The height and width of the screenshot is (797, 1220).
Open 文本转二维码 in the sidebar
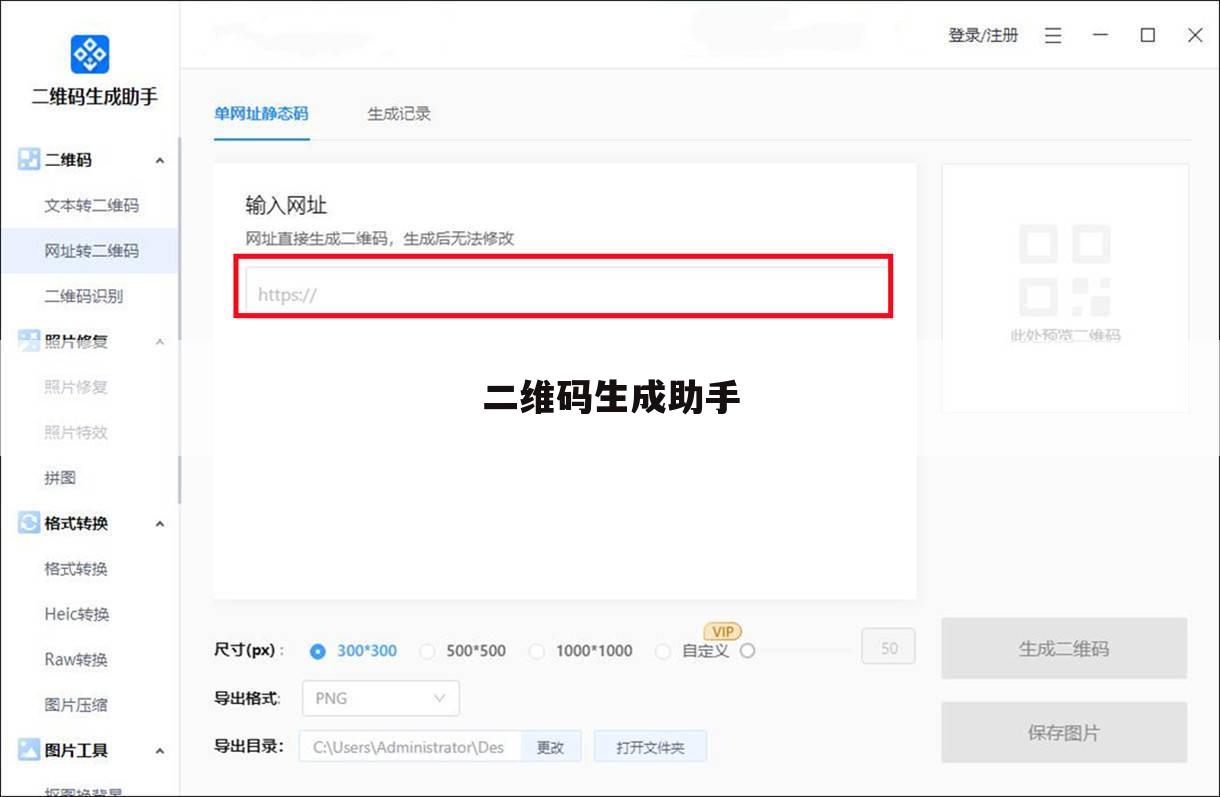click(90, 205)
